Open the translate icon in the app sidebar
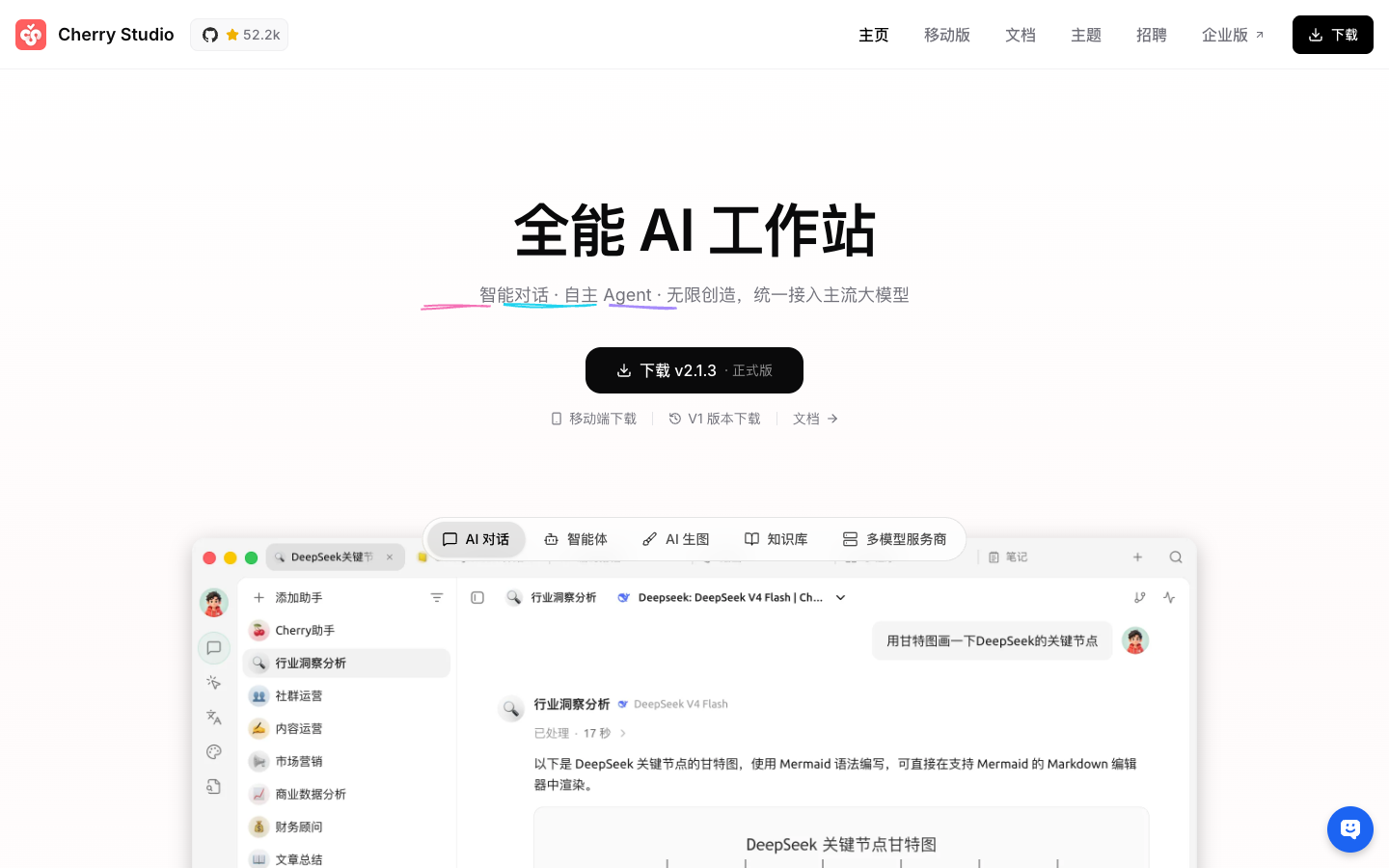 click(214, 718)
